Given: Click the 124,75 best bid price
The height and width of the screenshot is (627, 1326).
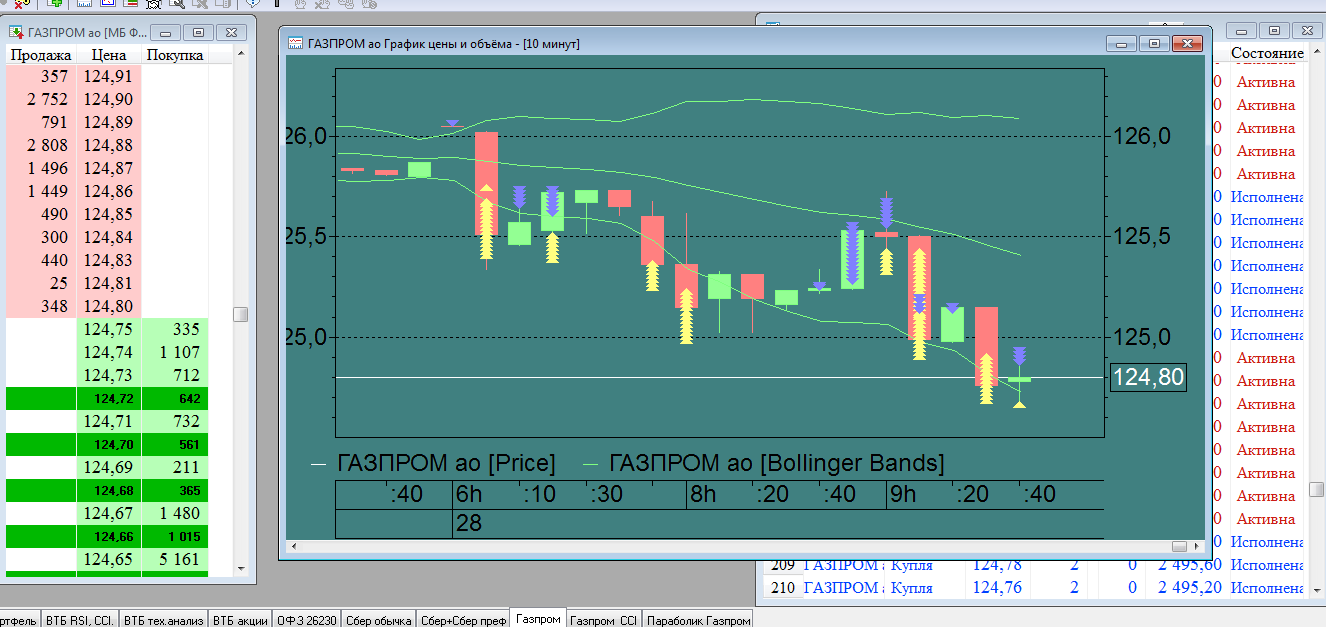Looking at the screenshot, I should (108, 329).
